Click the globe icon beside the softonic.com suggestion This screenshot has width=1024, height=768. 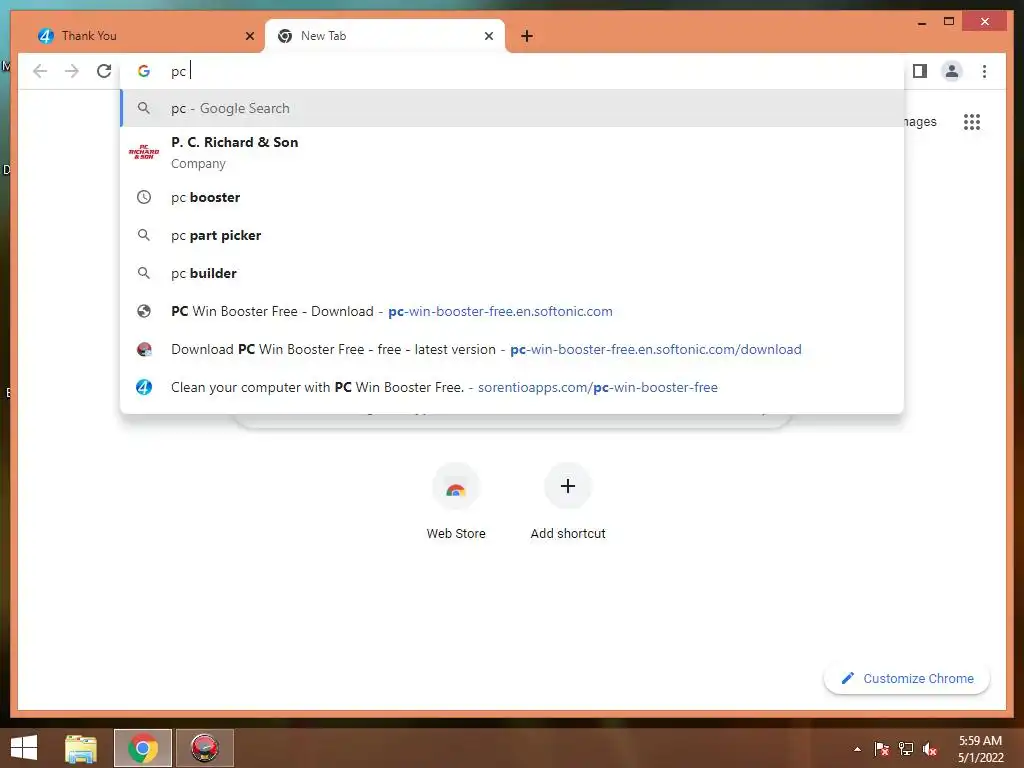[144, 311]
